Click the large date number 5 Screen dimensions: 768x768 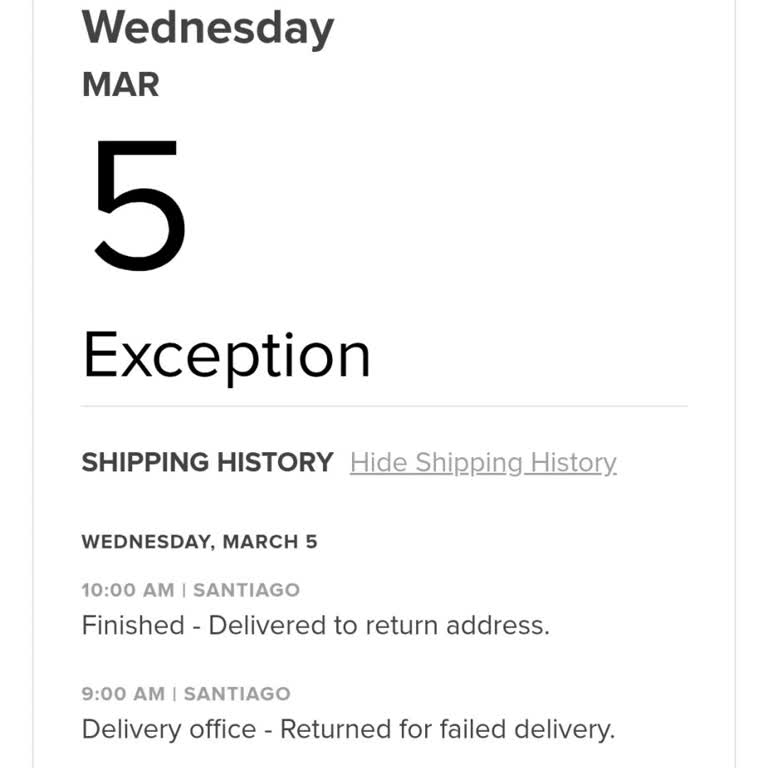coord(139,207)
